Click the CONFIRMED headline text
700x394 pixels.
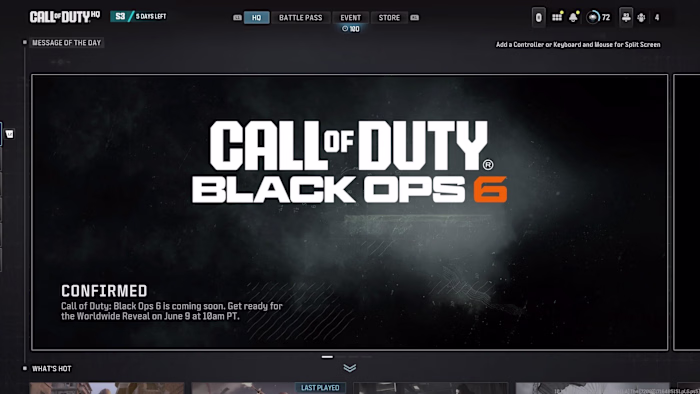coord(104,291)
